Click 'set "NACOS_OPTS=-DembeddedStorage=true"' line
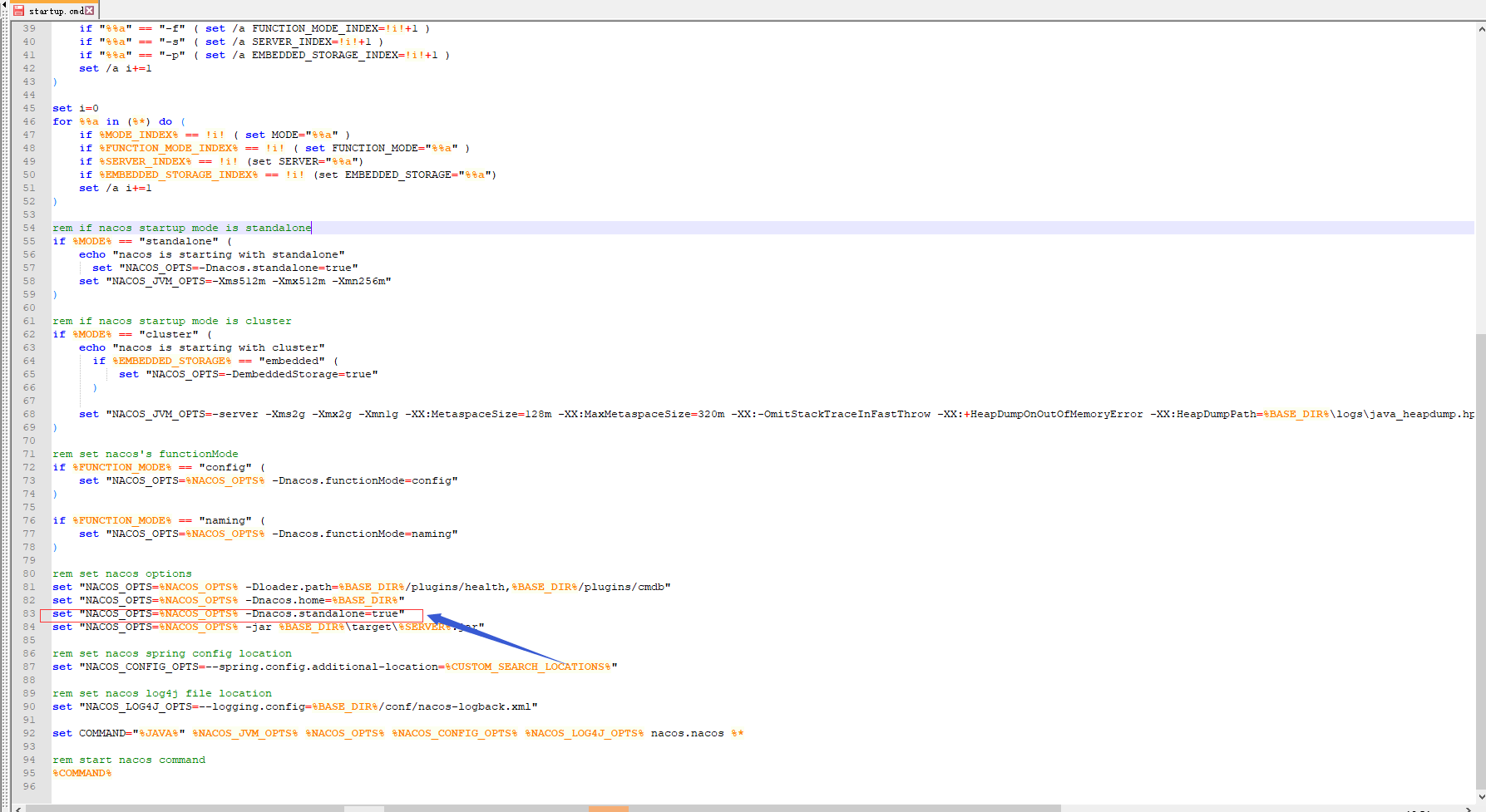This screenshot has height=812, width=1486. 249,374
